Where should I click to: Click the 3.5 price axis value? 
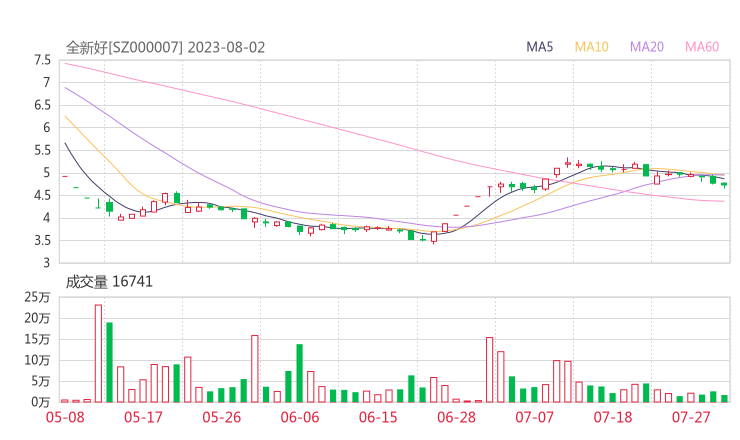pyautogui.click(x=42, y=240)
